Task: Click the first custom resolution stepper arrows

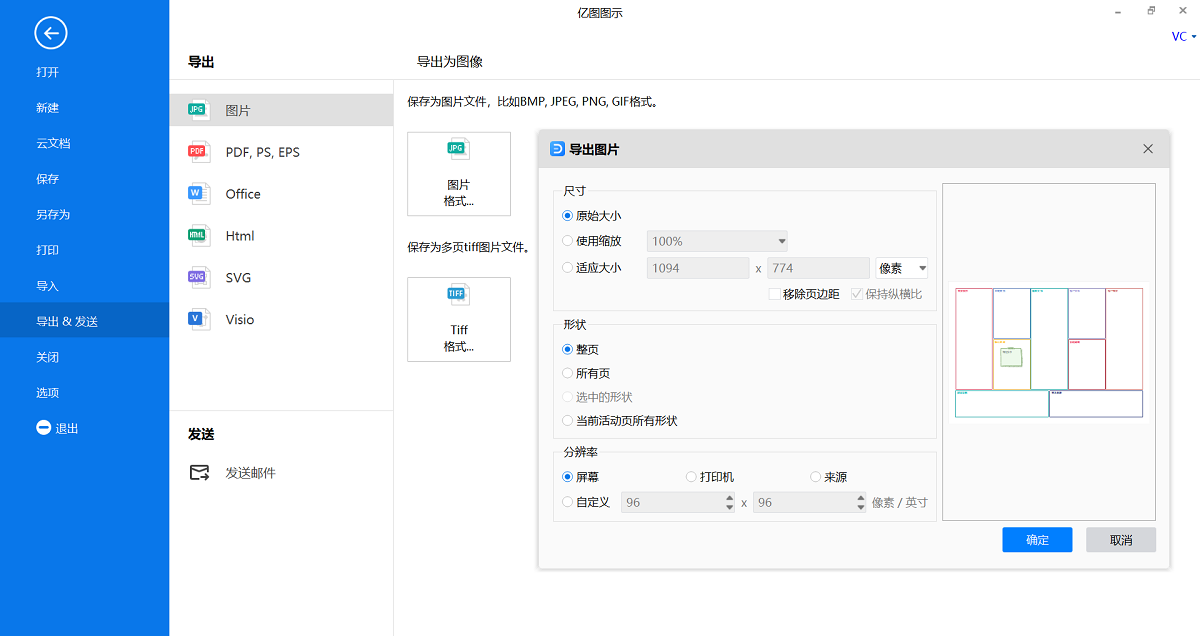Action: coord(729,503)
